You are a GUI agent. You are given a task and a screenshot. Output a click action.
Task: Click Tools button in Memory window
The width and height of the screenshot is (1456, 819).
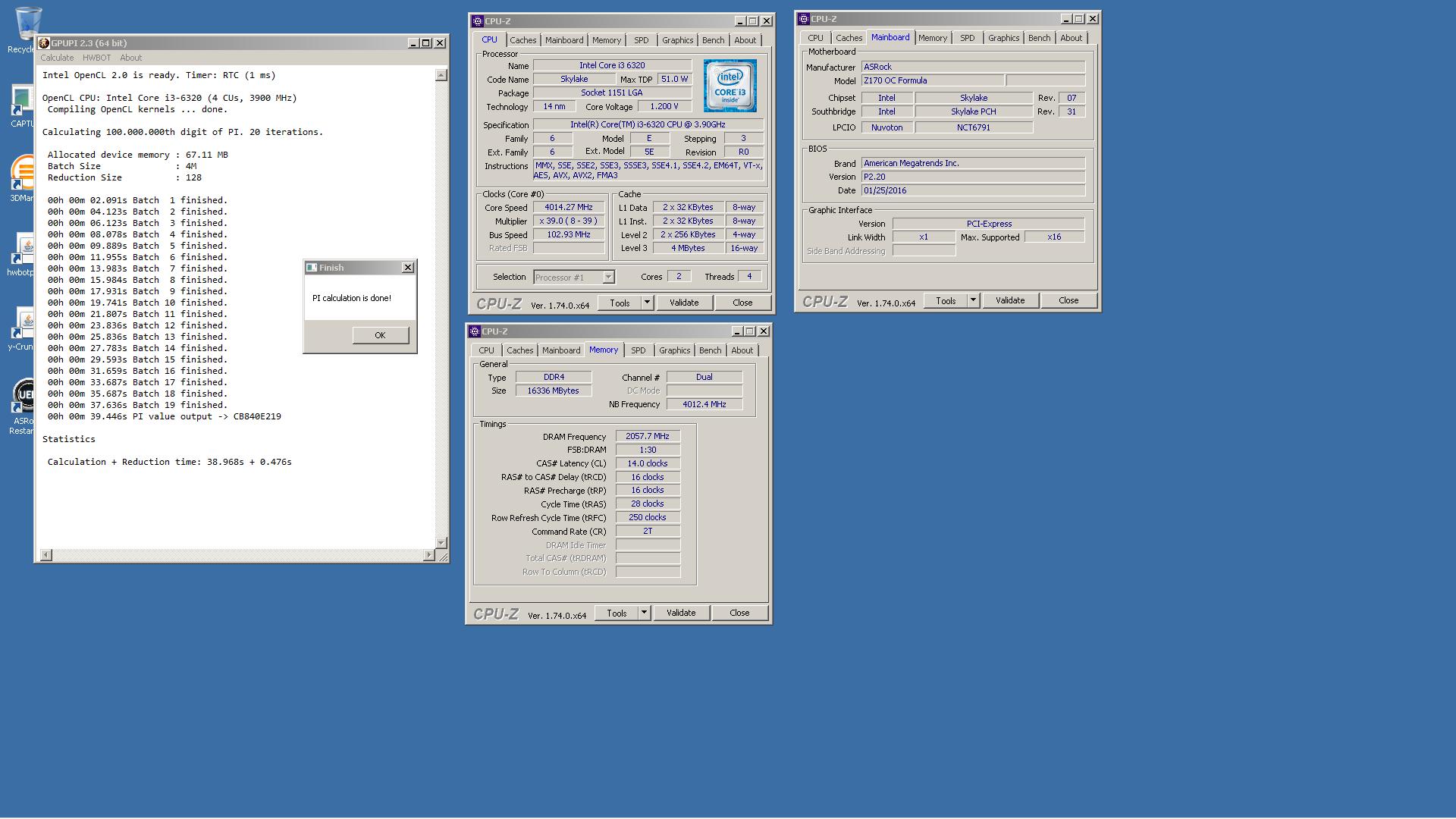pos(617,613)
